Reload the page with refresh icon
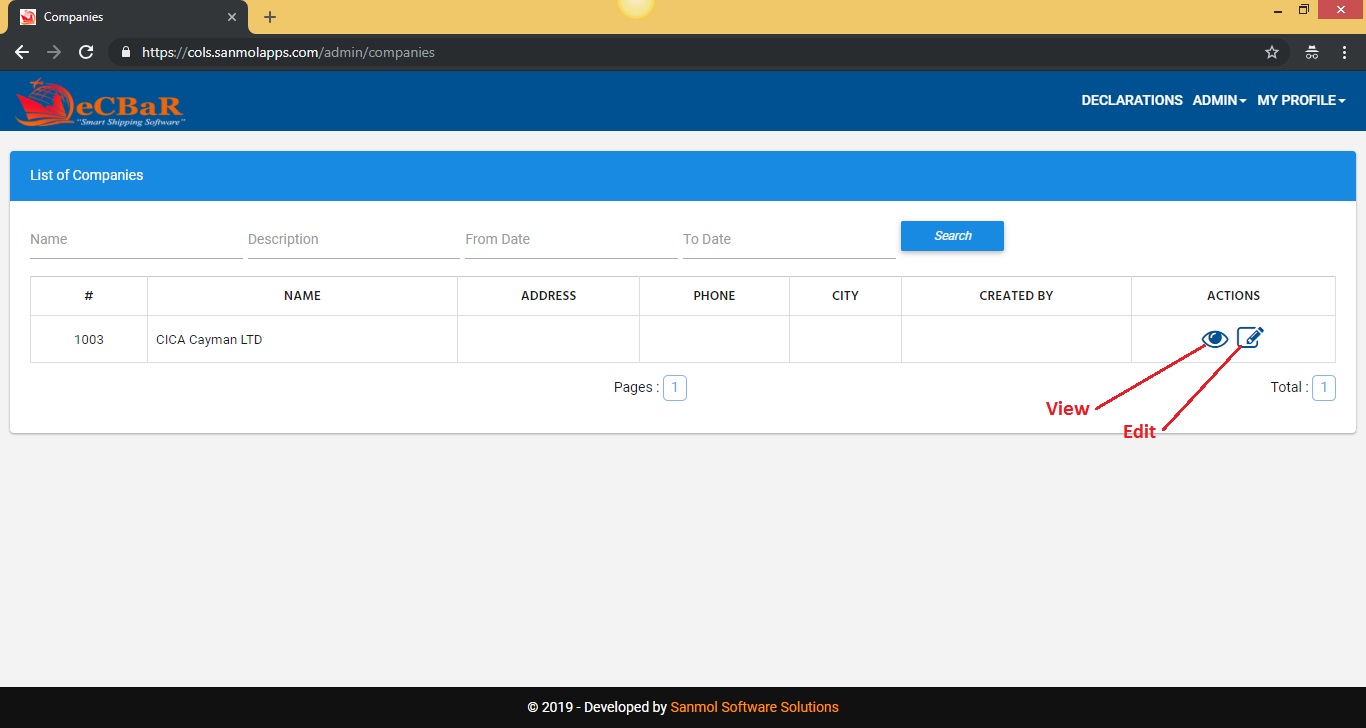 coord(86,52)
